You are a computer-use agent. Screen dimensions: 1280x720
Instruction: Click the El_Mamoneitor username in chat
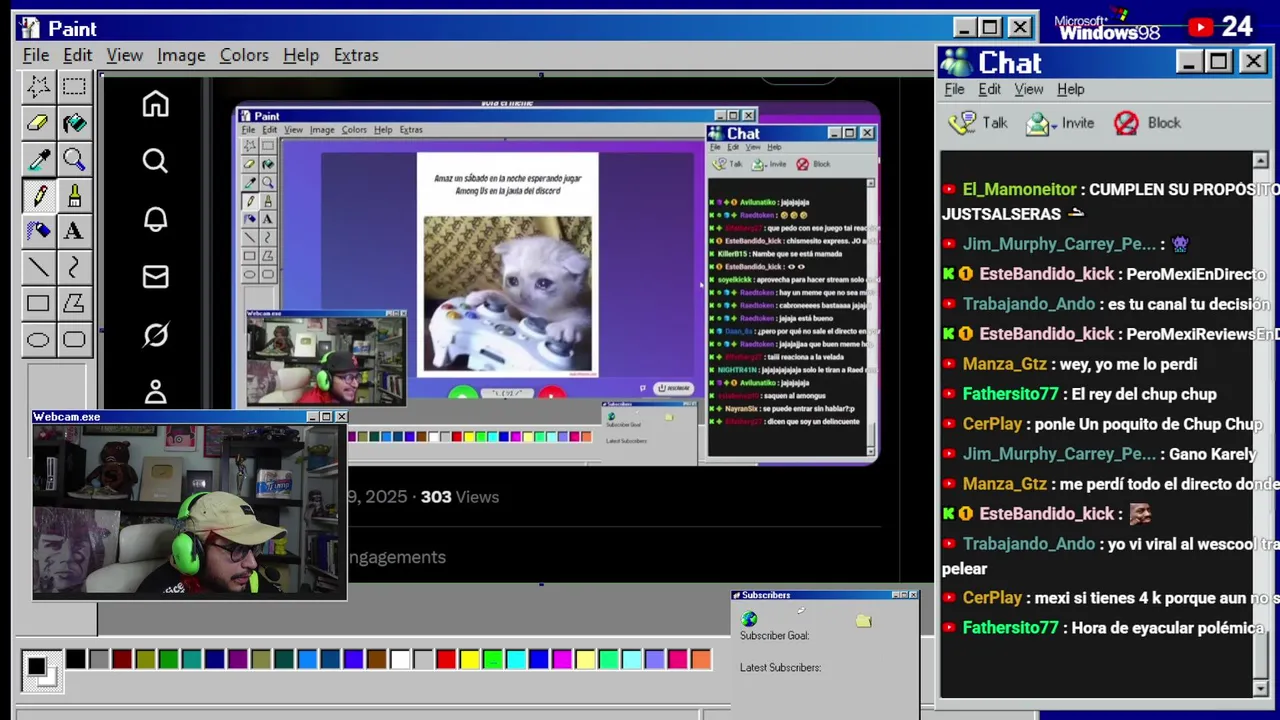(x=1019, y=189)
